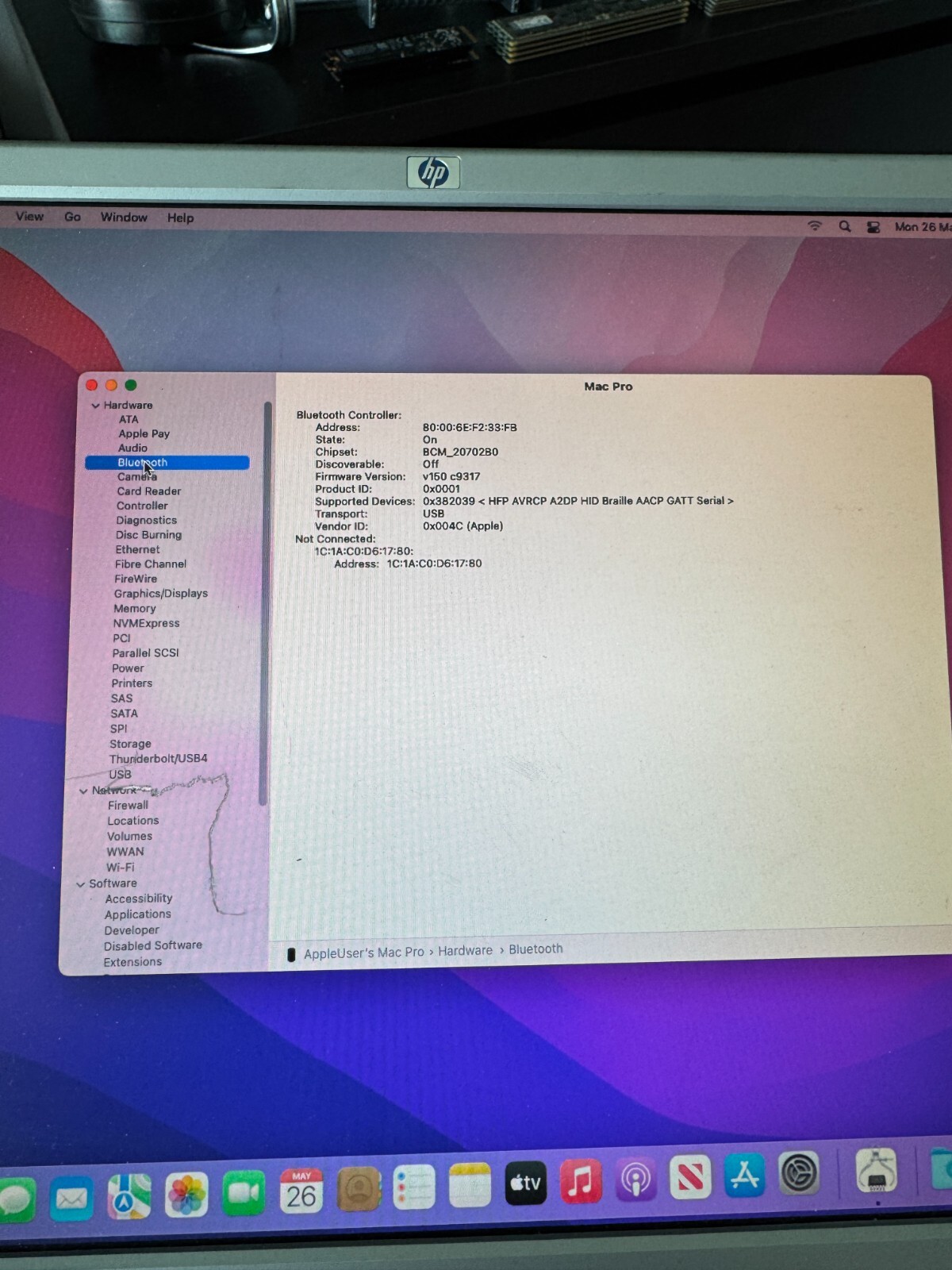Open the Mail app in Dock
Viewport: 952px width, 1270px height.
click(71, 1199)
